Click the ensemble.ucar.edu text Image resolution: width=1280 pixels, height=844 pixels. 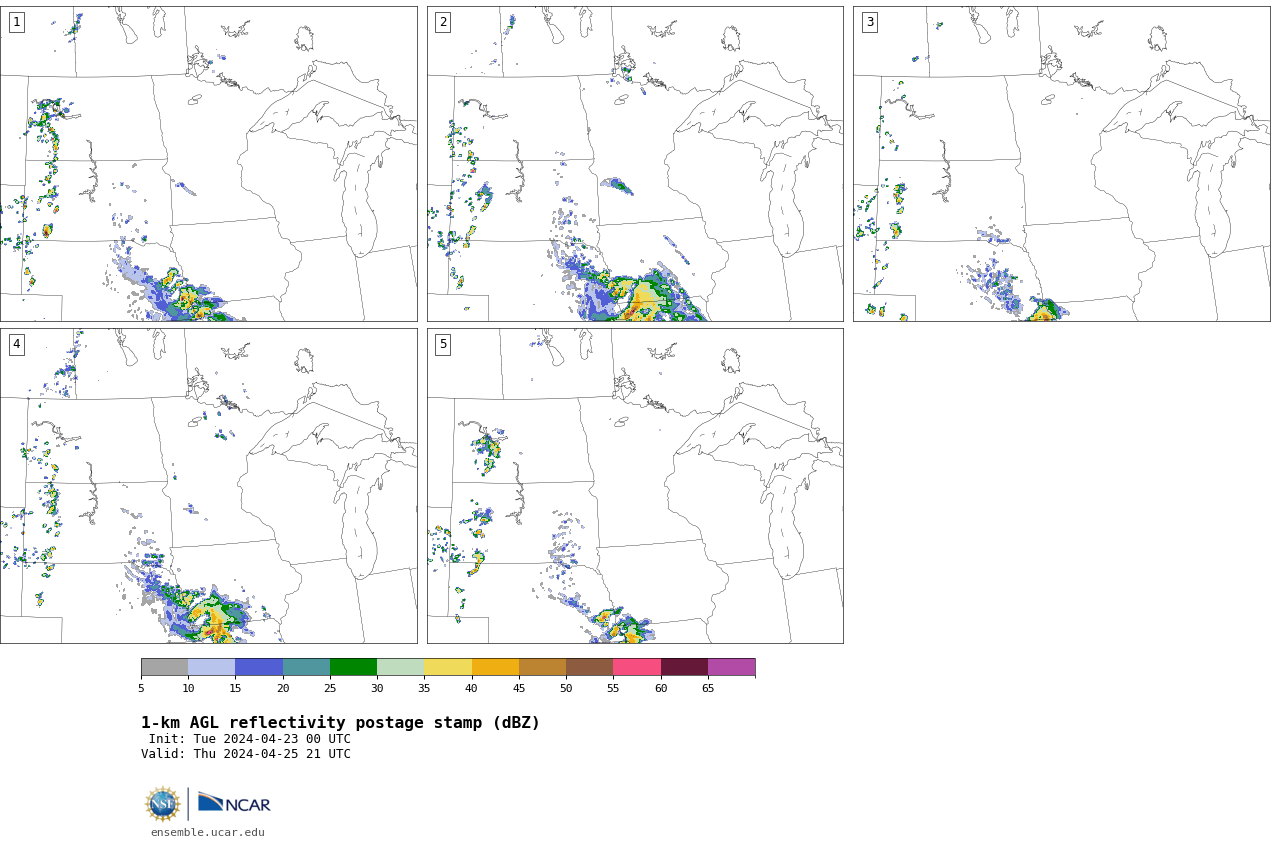(x=208, y=832)
